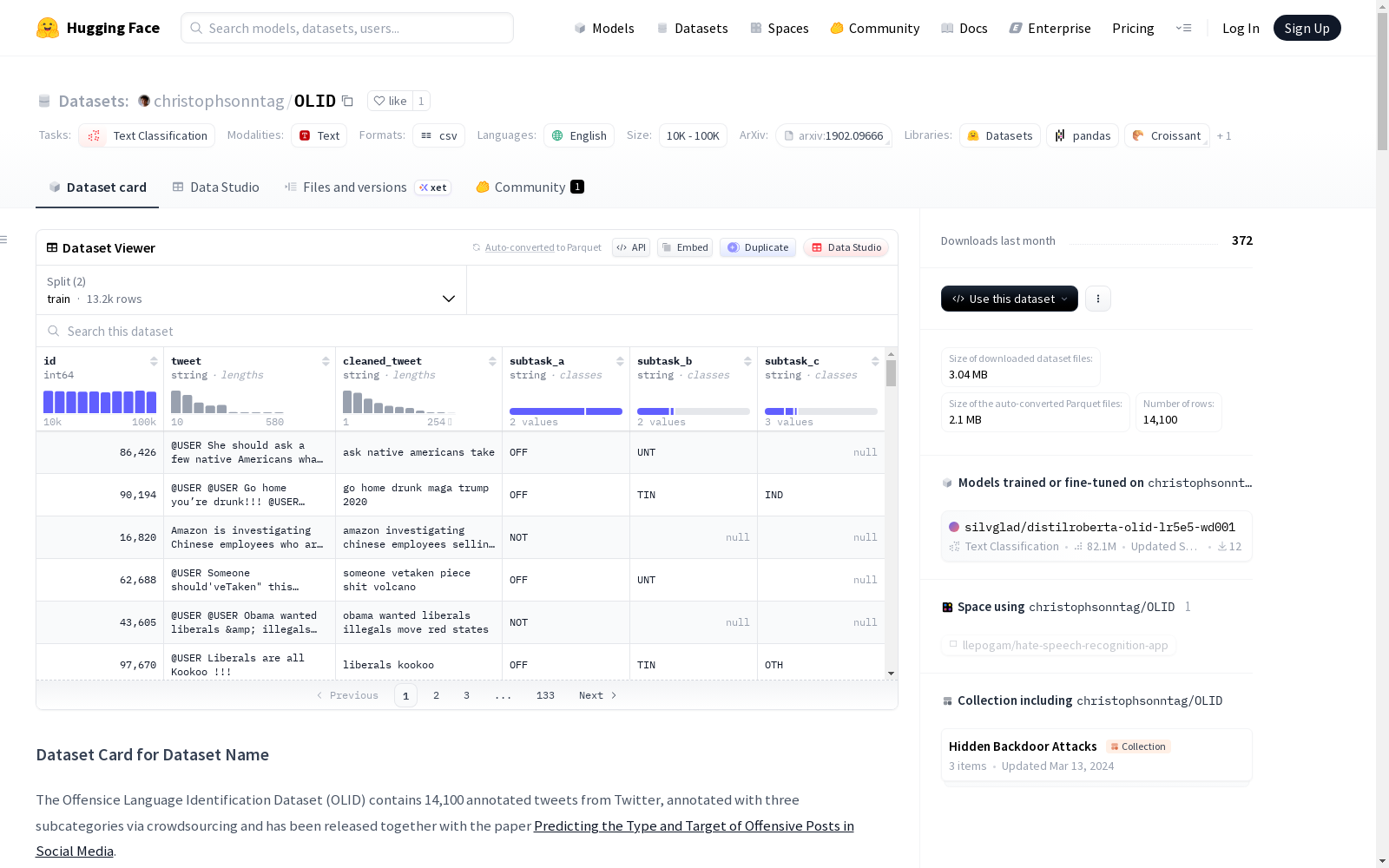Open the navigation more-menu icon beside Pricing
Image resolution: width=1389 pixels, height=868 pixels.
(x=1183, y=28)
